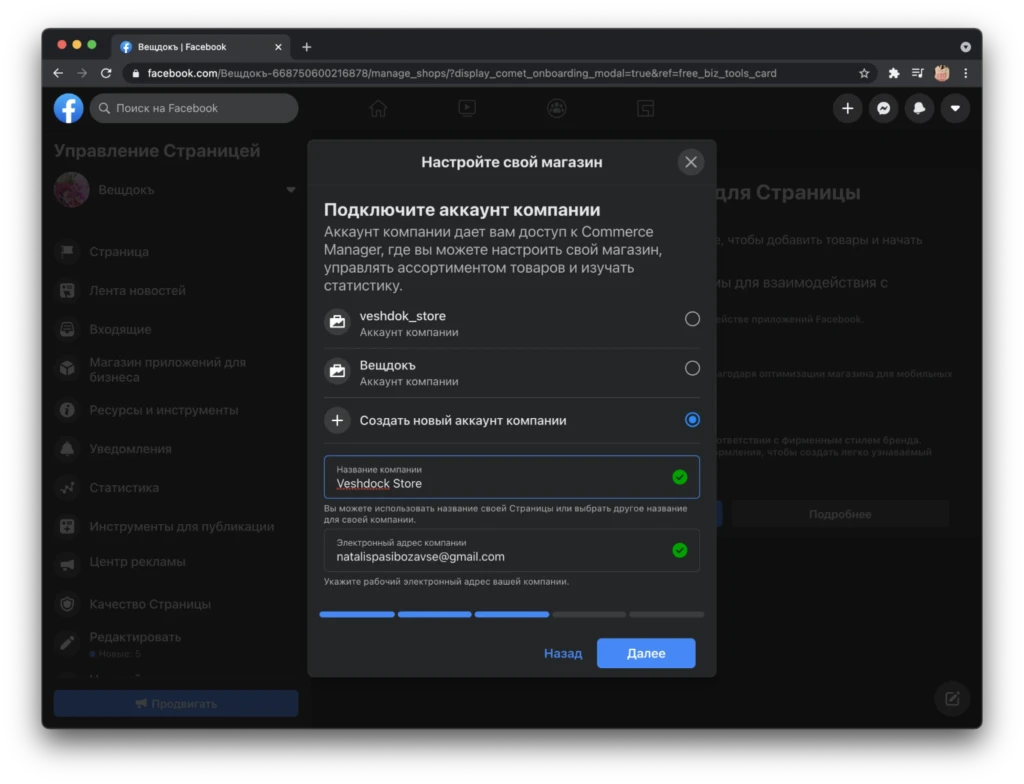Click the new message compose icon
This screenshot has width=1024, height=784.
pyautogui.click(x=952, y=699)
